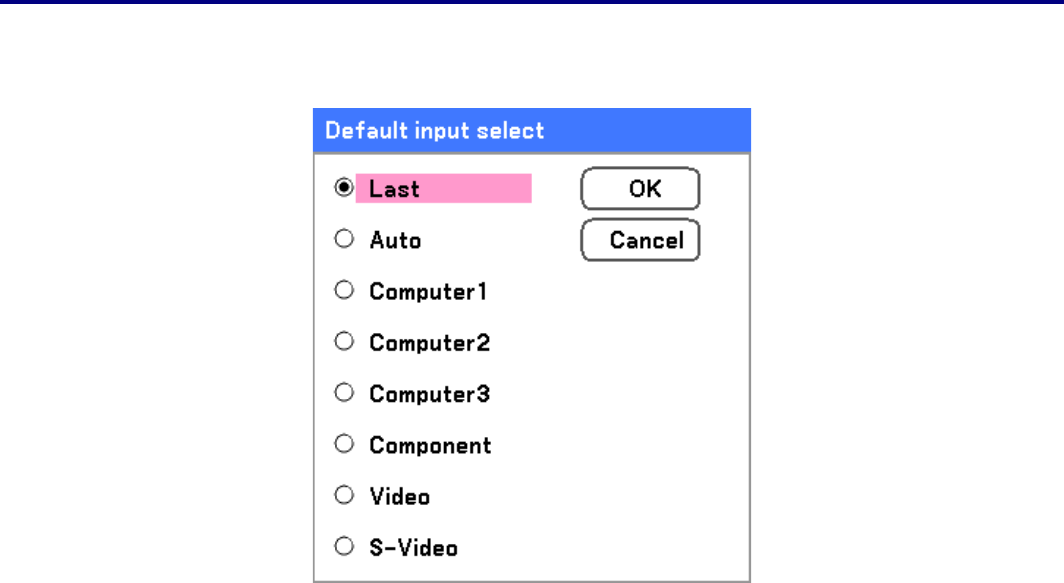The height and width of the screenshot is (583, 1064).
Task: Select the Component radio button
Action: [x=344, y=445]
